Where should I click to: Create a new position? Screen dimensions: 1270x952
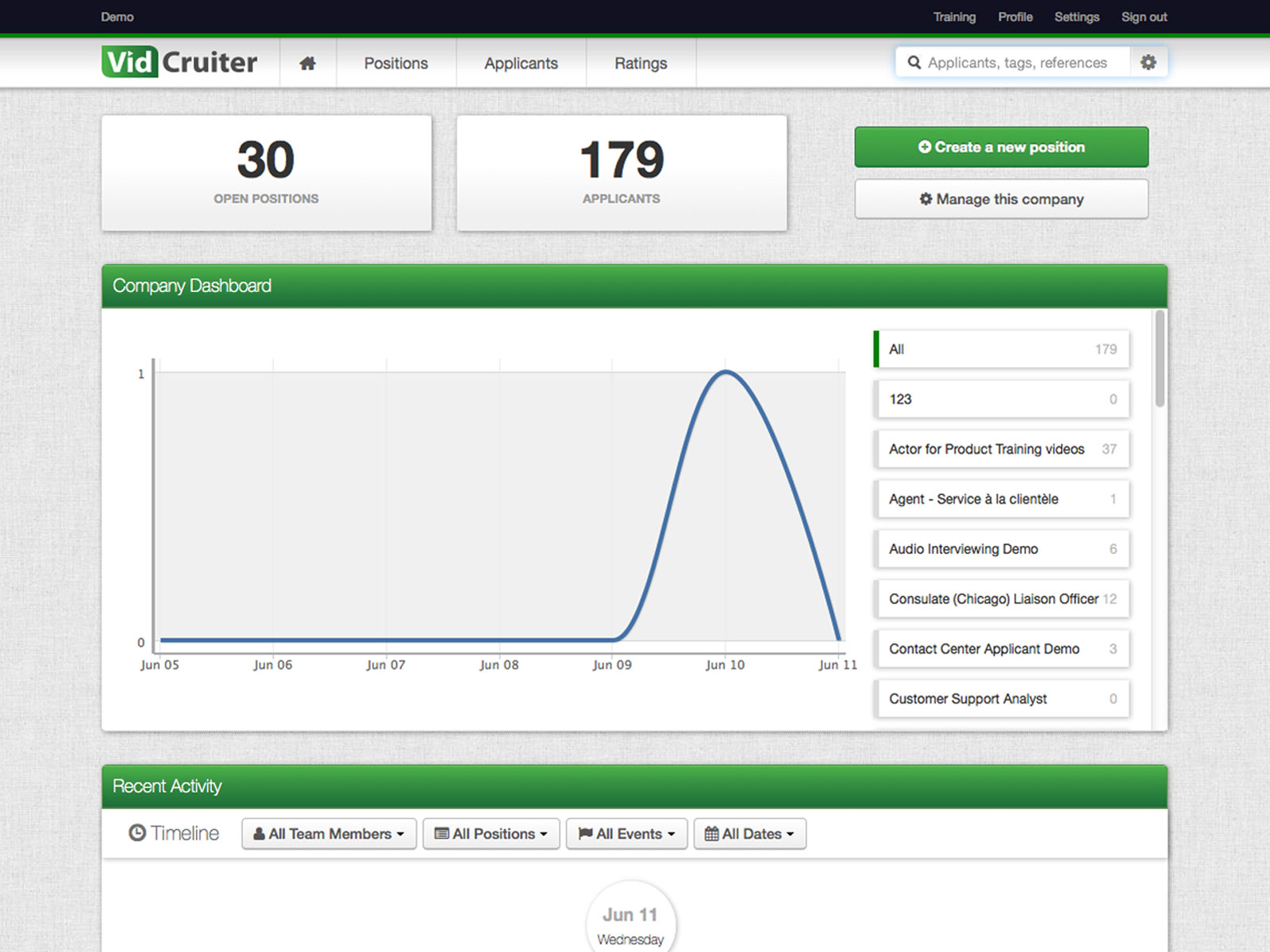coord(1002,147)
